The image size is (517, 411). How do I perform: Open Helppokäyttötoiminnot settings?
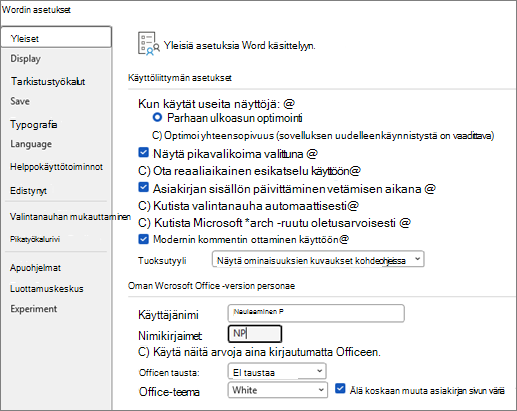tap(56, 167)
